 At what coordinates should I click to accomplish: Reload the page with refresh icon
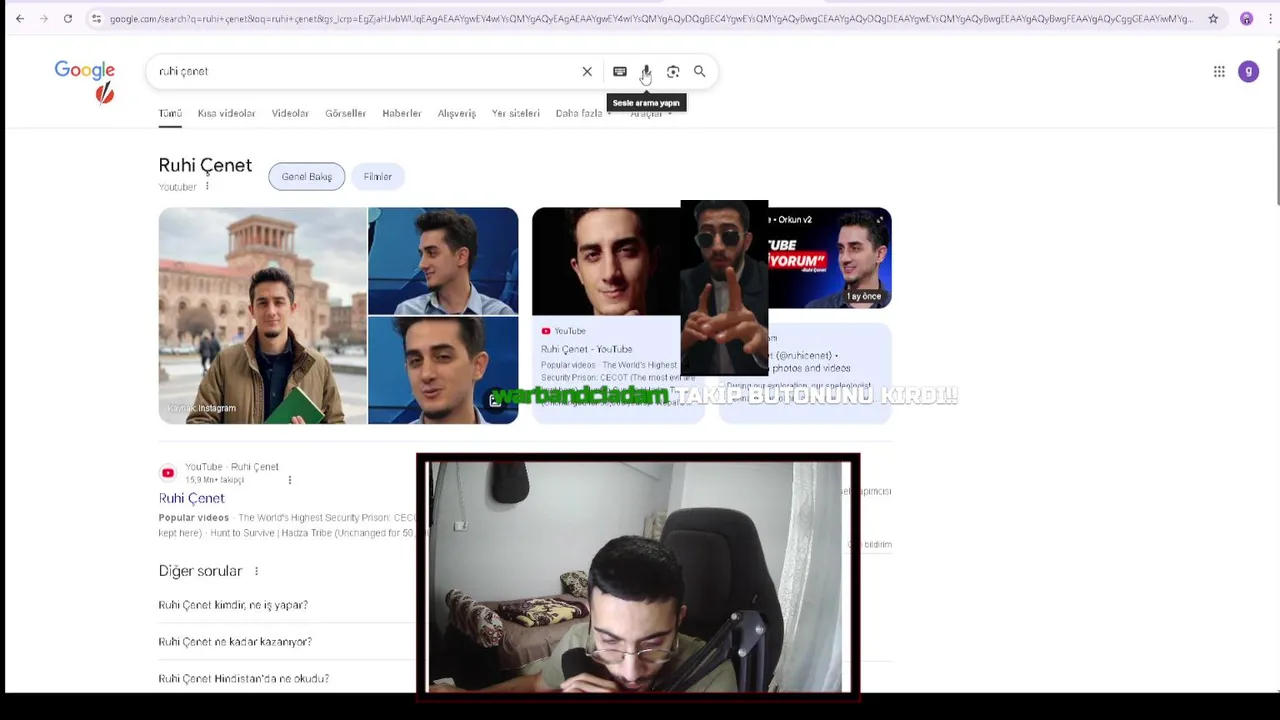click(67, 18)
